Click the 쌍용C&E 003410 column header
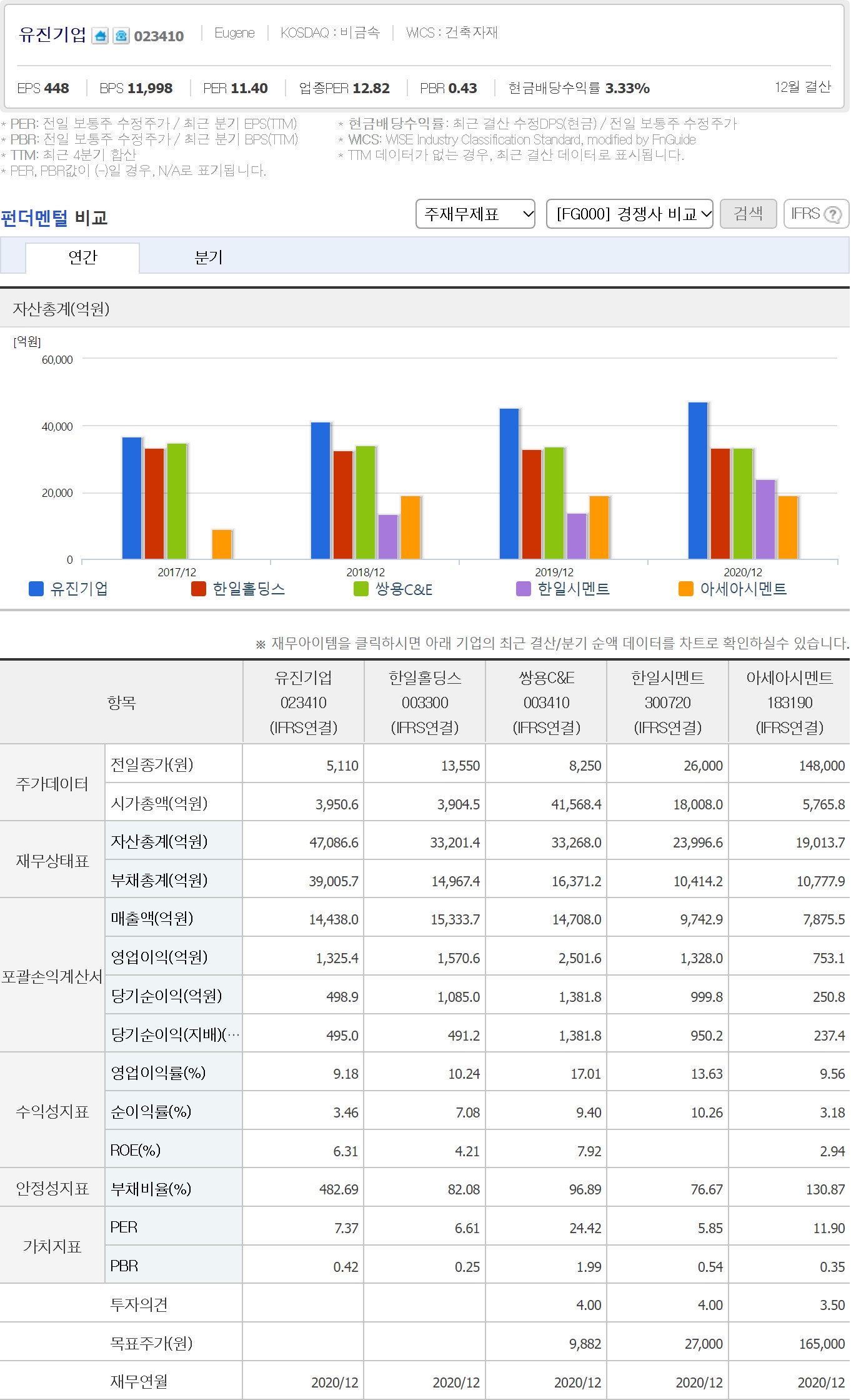The width and height of the screenshot is (851, 1400). click(x=547, y=702)
